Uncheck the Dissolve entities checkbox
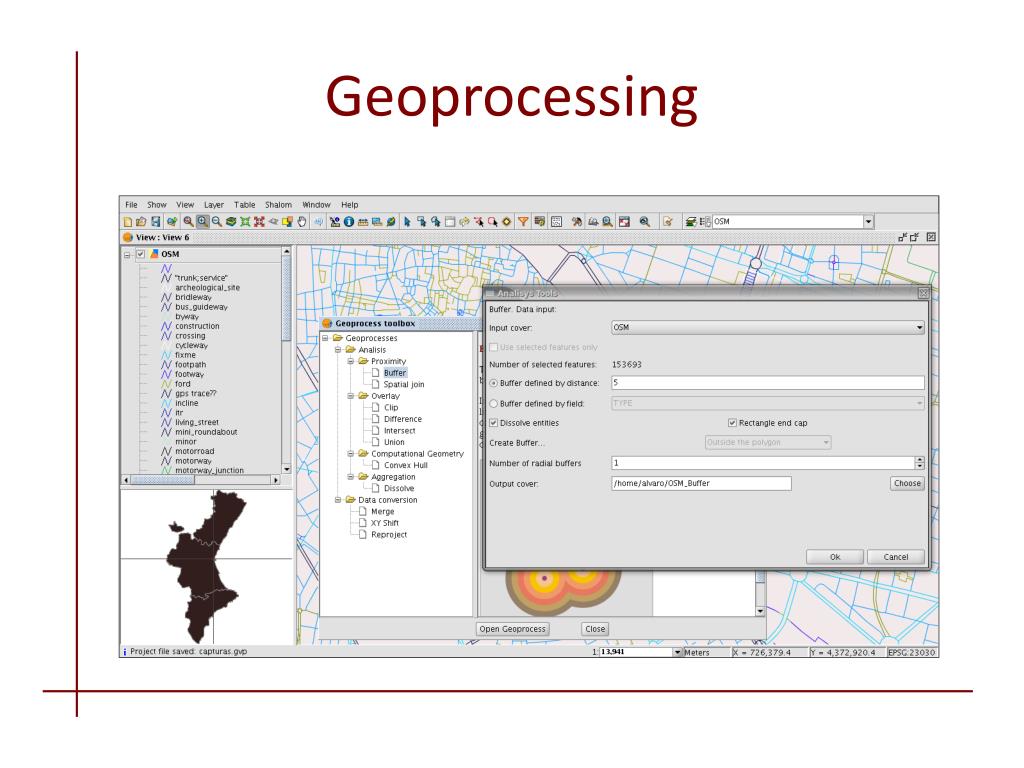This screenshot has width=1024, height=768. [x=494, y=423]
